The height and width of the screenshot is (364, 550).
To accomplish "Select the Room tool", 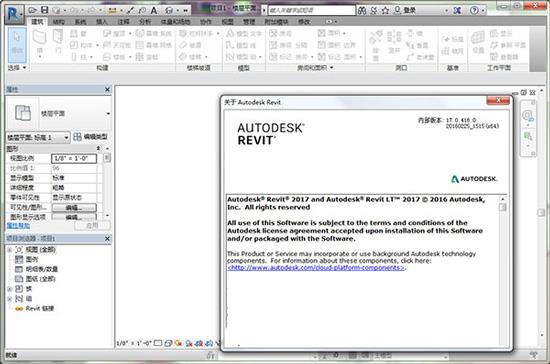I will pyautogui.click(x=281, y=34).
